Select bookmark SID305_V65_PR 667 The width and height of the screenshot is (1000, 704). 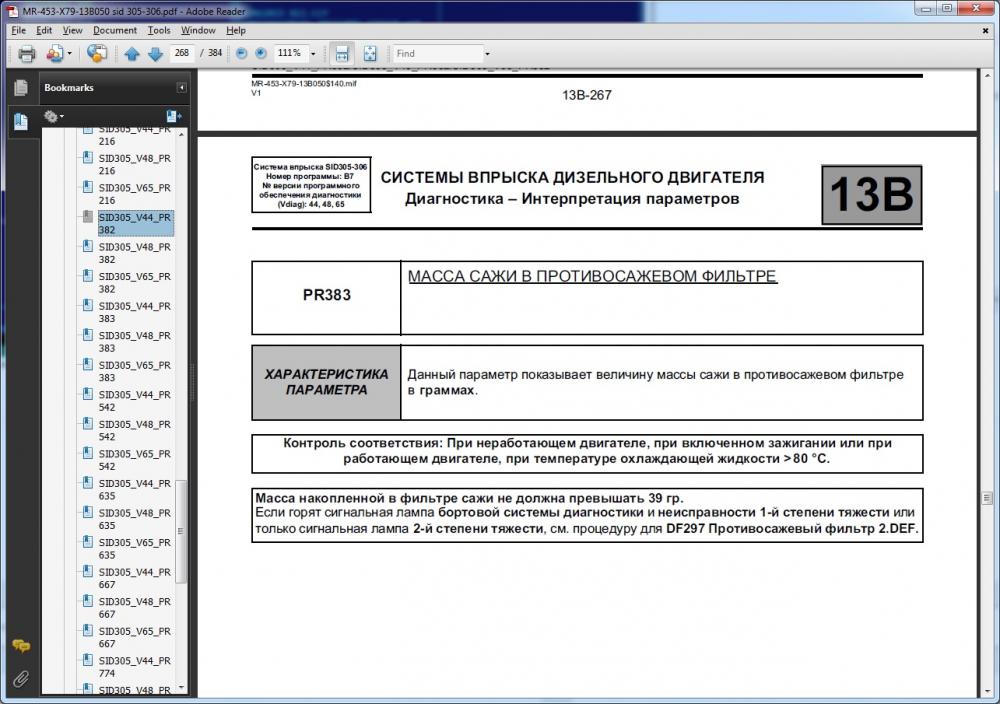(135, 637)
